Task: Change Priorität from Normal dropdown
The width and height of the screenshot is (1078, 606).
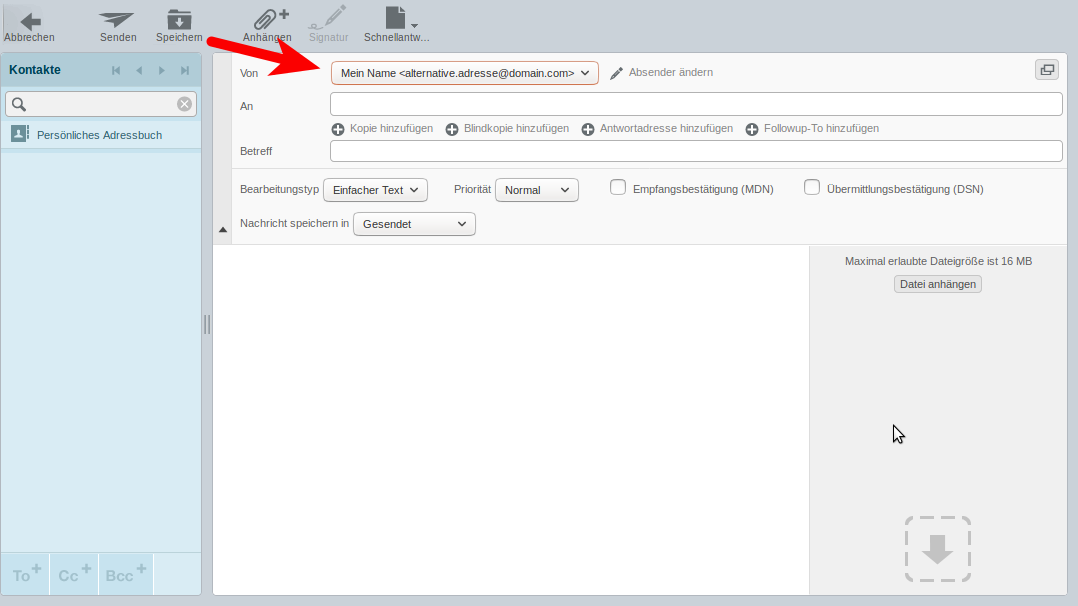Action: pos(536,190)
